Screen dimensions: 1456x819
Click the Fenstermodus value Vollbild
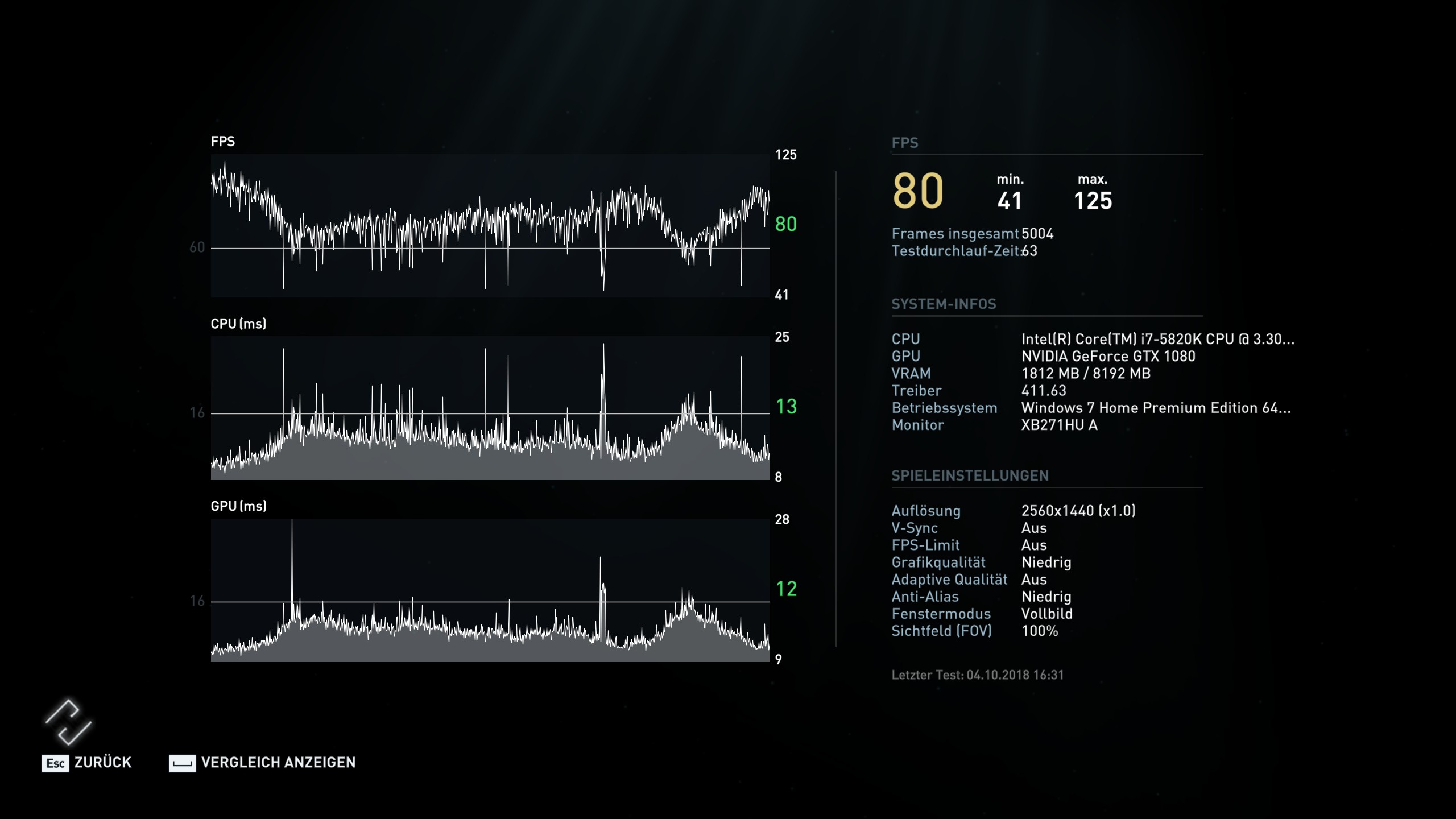click(1047, 614)
